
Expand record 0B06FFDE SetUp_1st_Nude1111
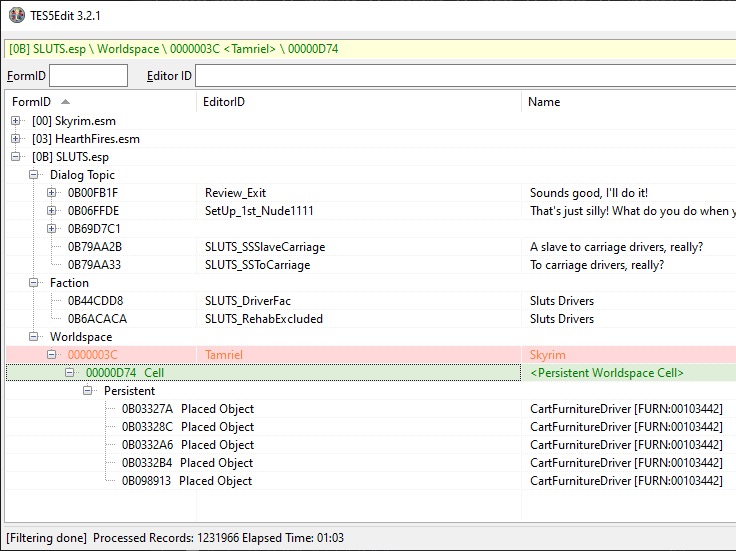(x=52, y=211)
